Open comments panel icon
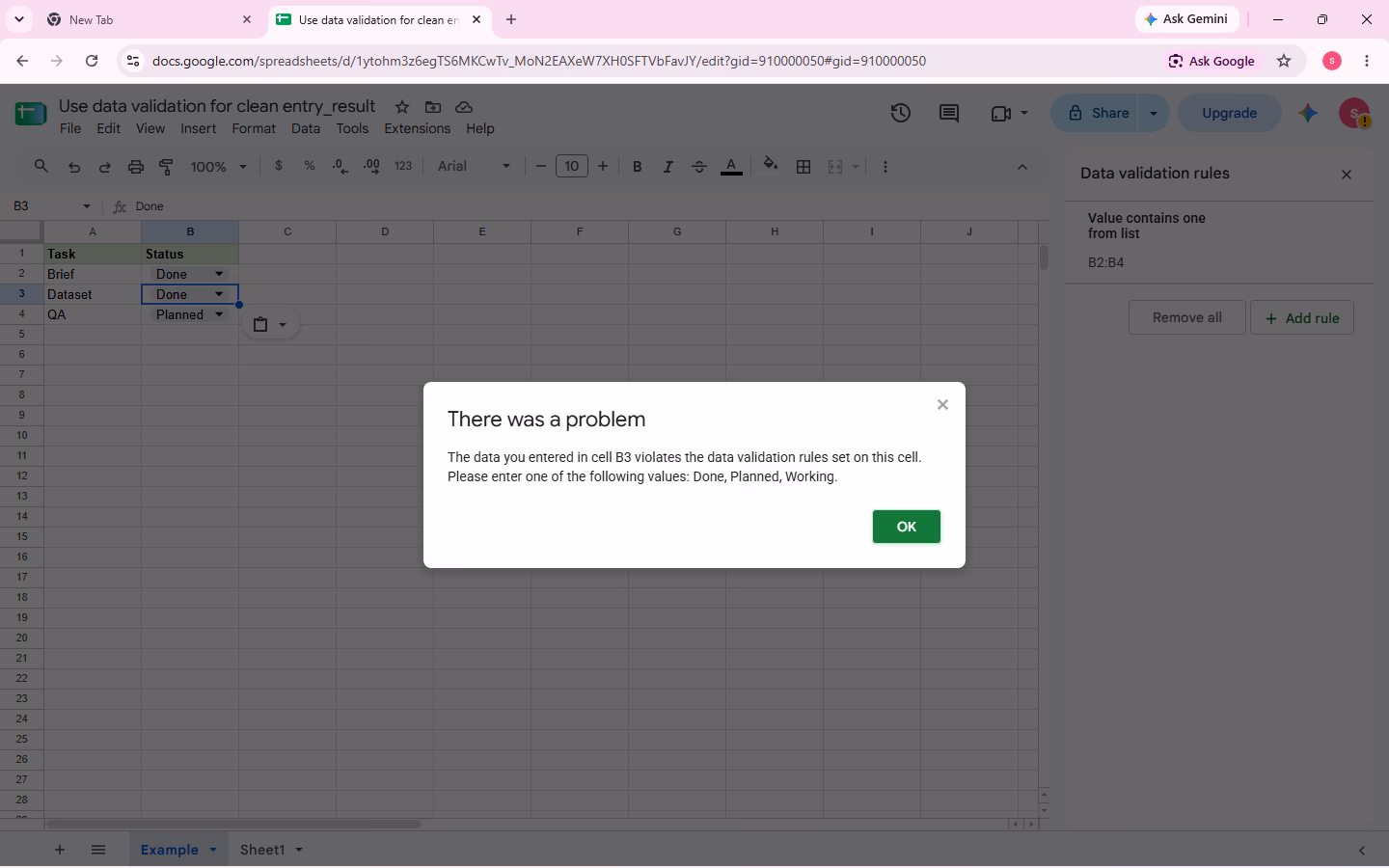 [x=949, y=113]
